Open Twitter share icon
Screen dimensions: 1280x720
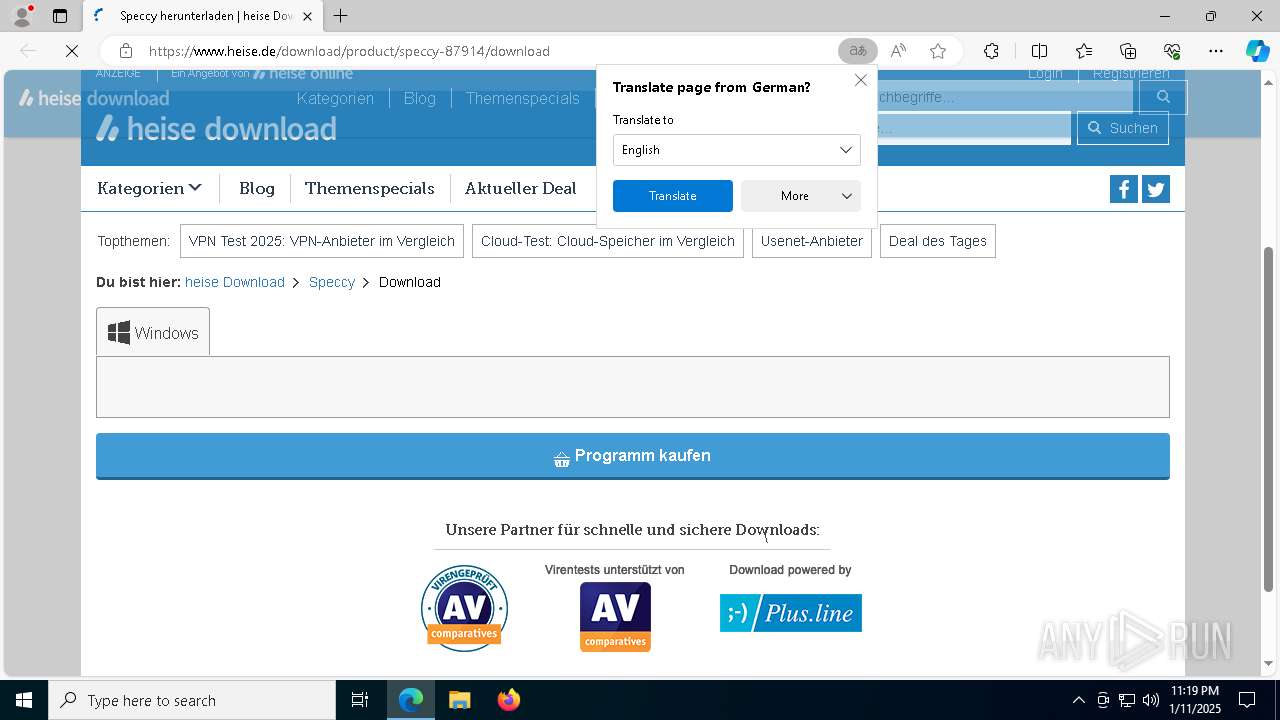[x=1156, y=189]
